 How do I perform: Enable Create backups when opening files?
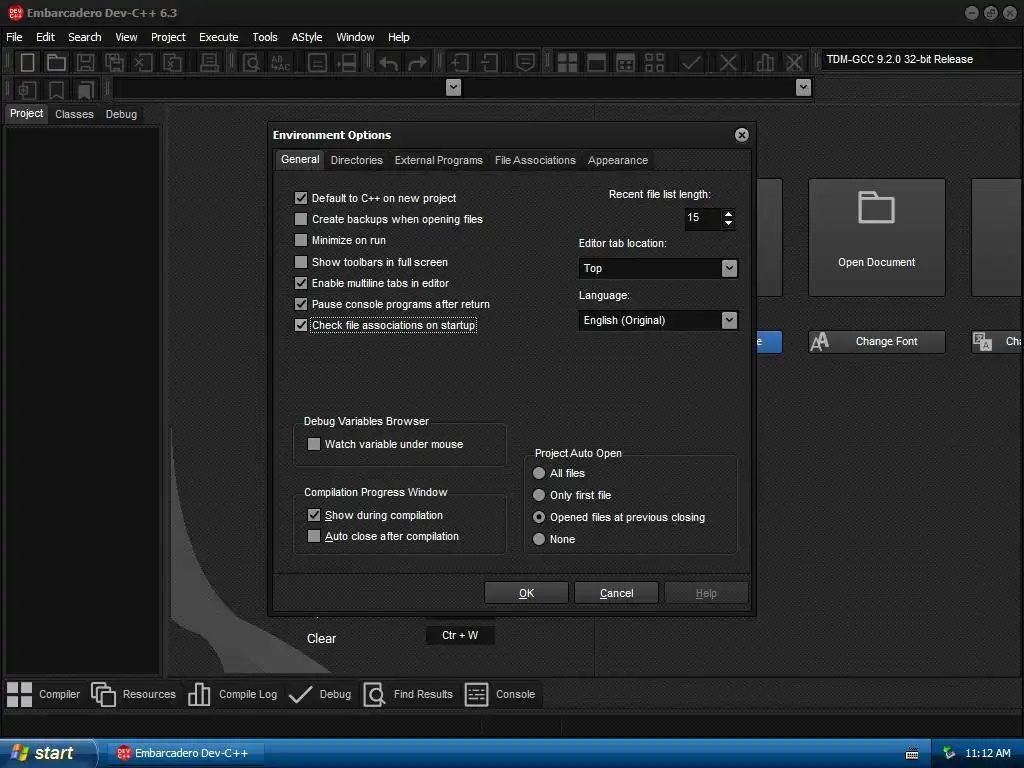point(300,219)
